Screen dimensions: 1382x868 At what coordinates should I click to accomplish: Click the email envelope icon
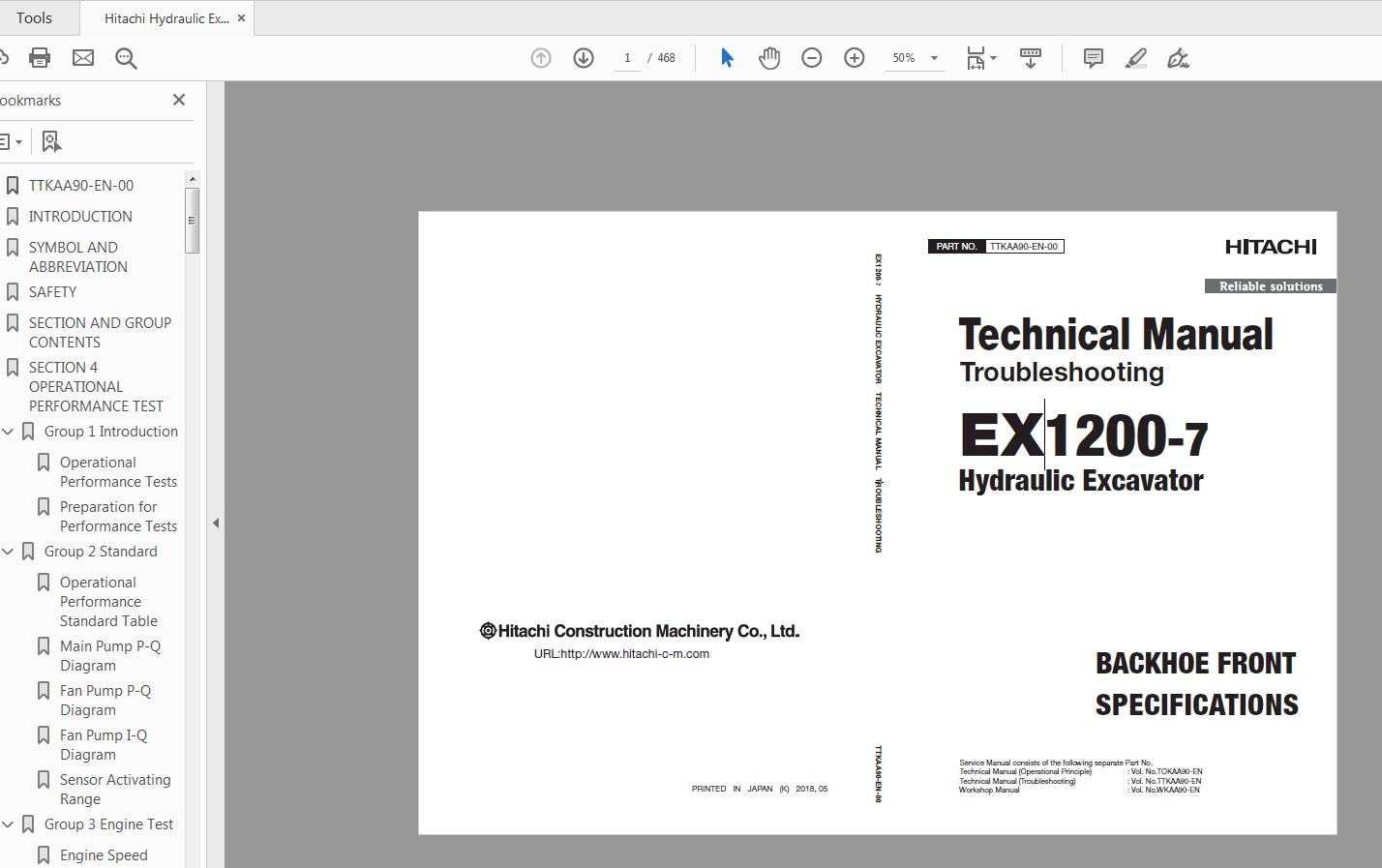(x=83, y=58)
